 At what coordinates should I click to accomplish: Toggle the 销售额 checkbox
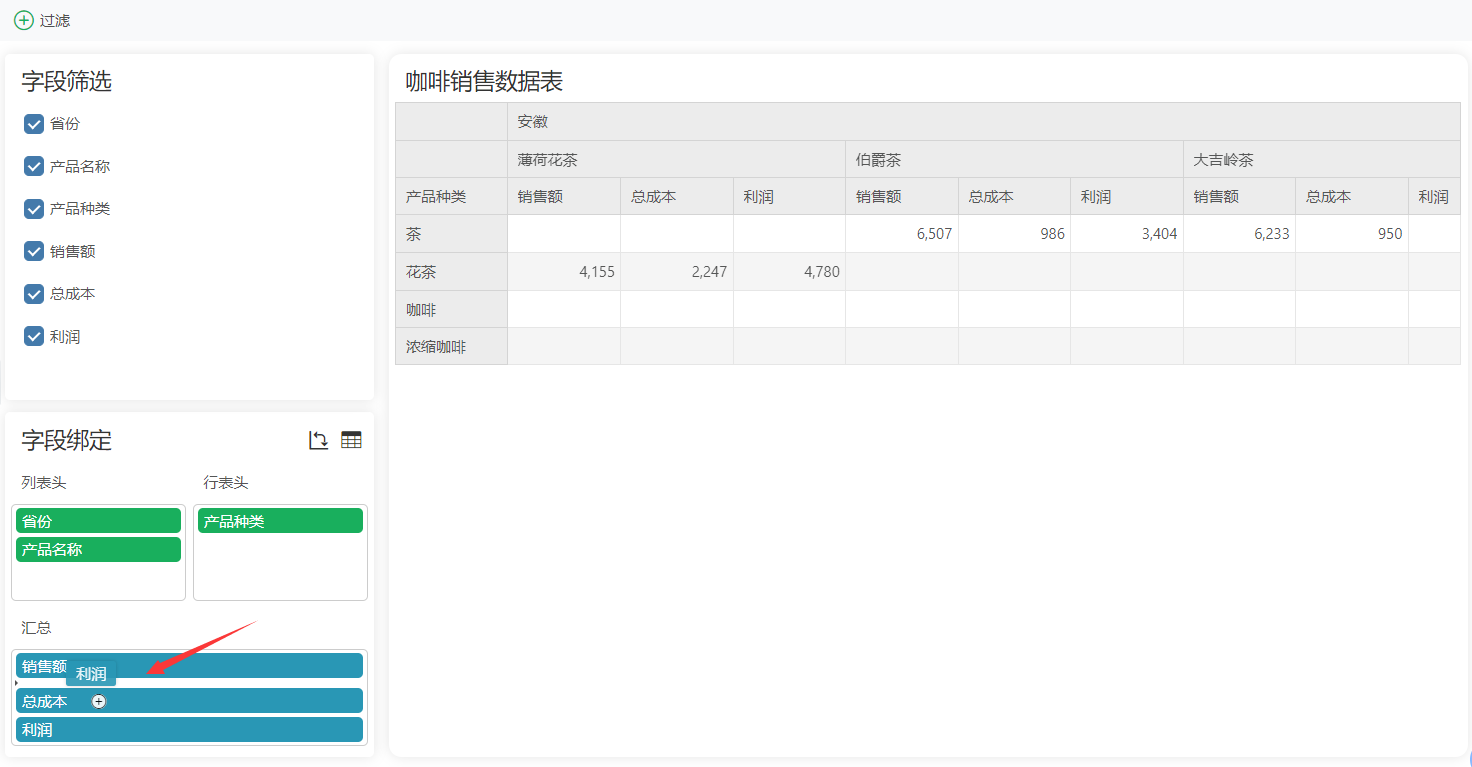tap(34, 251)
